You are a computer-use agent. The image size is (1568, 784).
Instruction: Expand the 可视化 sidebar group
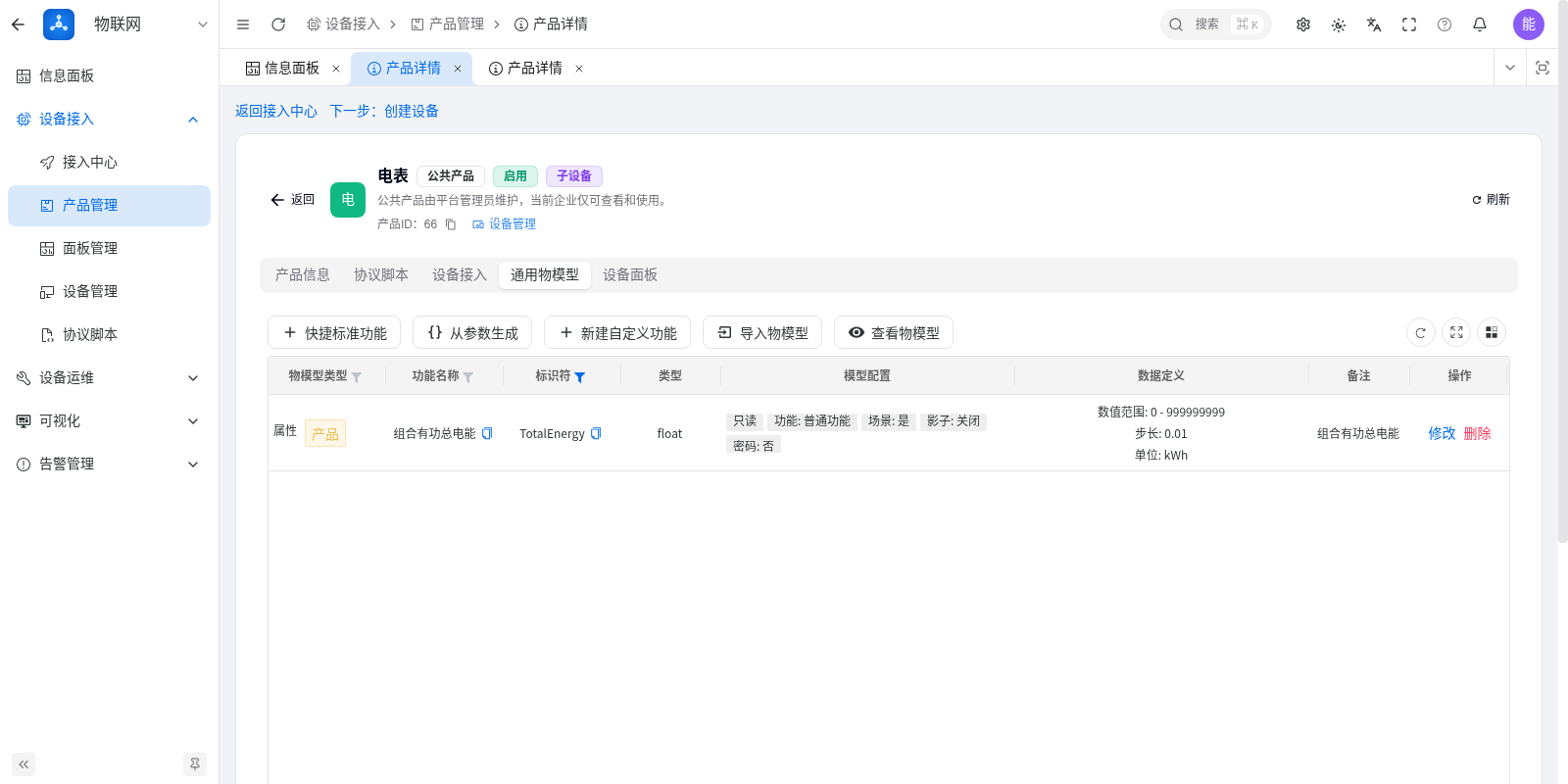click(193, 421)
